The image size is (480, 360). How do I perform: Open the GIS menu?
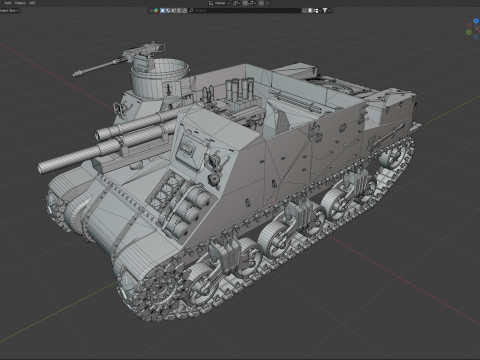[x=32, y=3]
